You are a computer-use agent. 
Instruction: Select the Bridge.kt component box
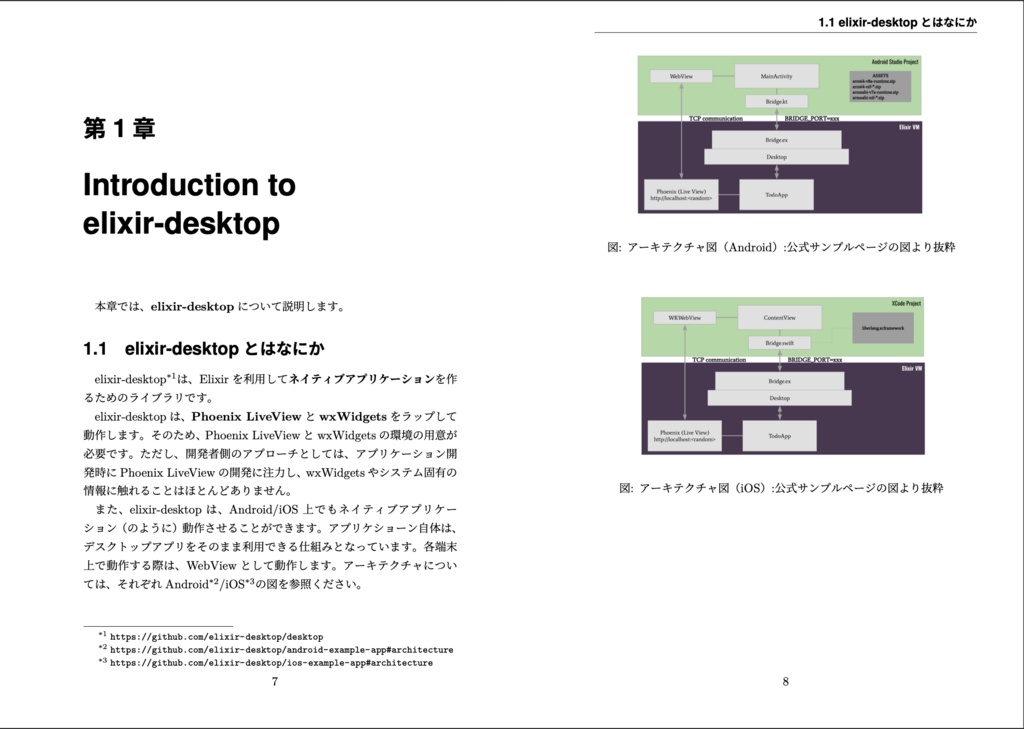click(778, 100)
